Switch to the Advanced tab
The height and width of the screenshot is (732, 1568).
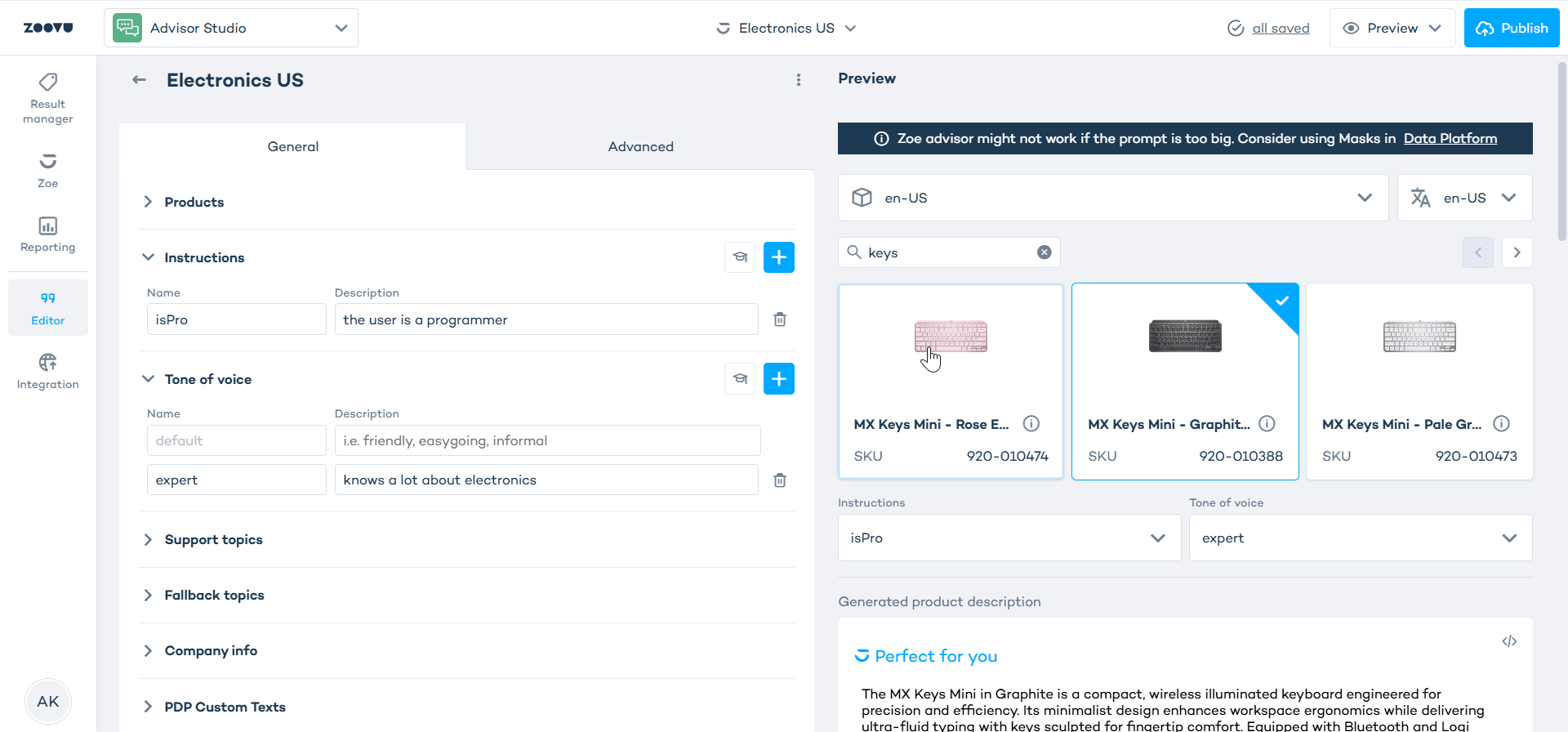pos(640,147)
